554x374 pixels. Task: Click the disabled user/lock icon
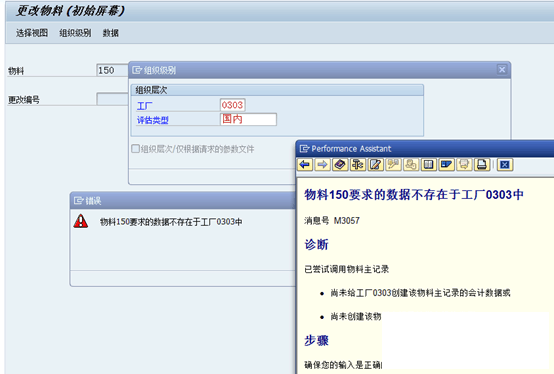(411, 165)
